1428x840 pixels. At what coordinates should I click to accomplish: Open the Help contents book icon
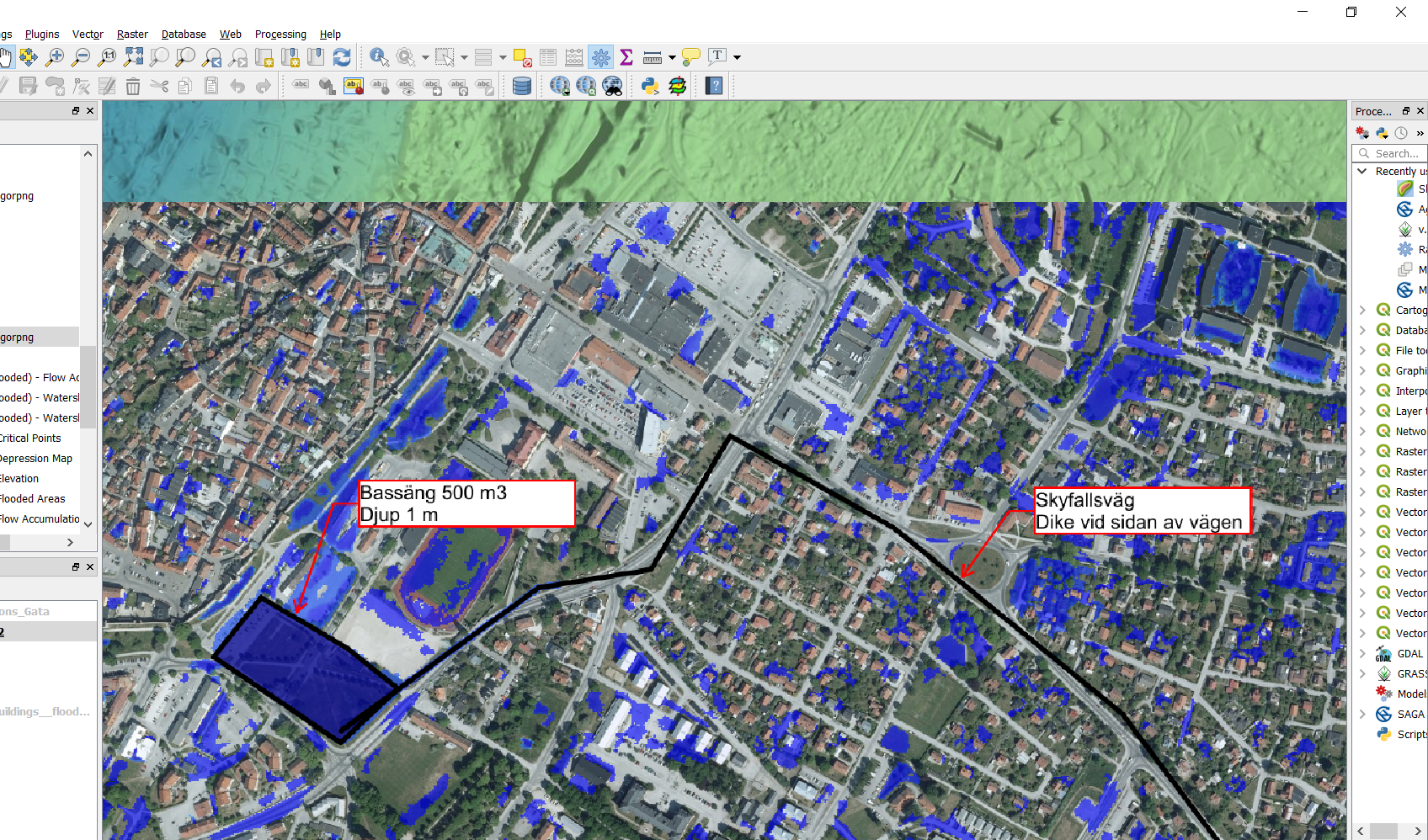coord(714,86)
